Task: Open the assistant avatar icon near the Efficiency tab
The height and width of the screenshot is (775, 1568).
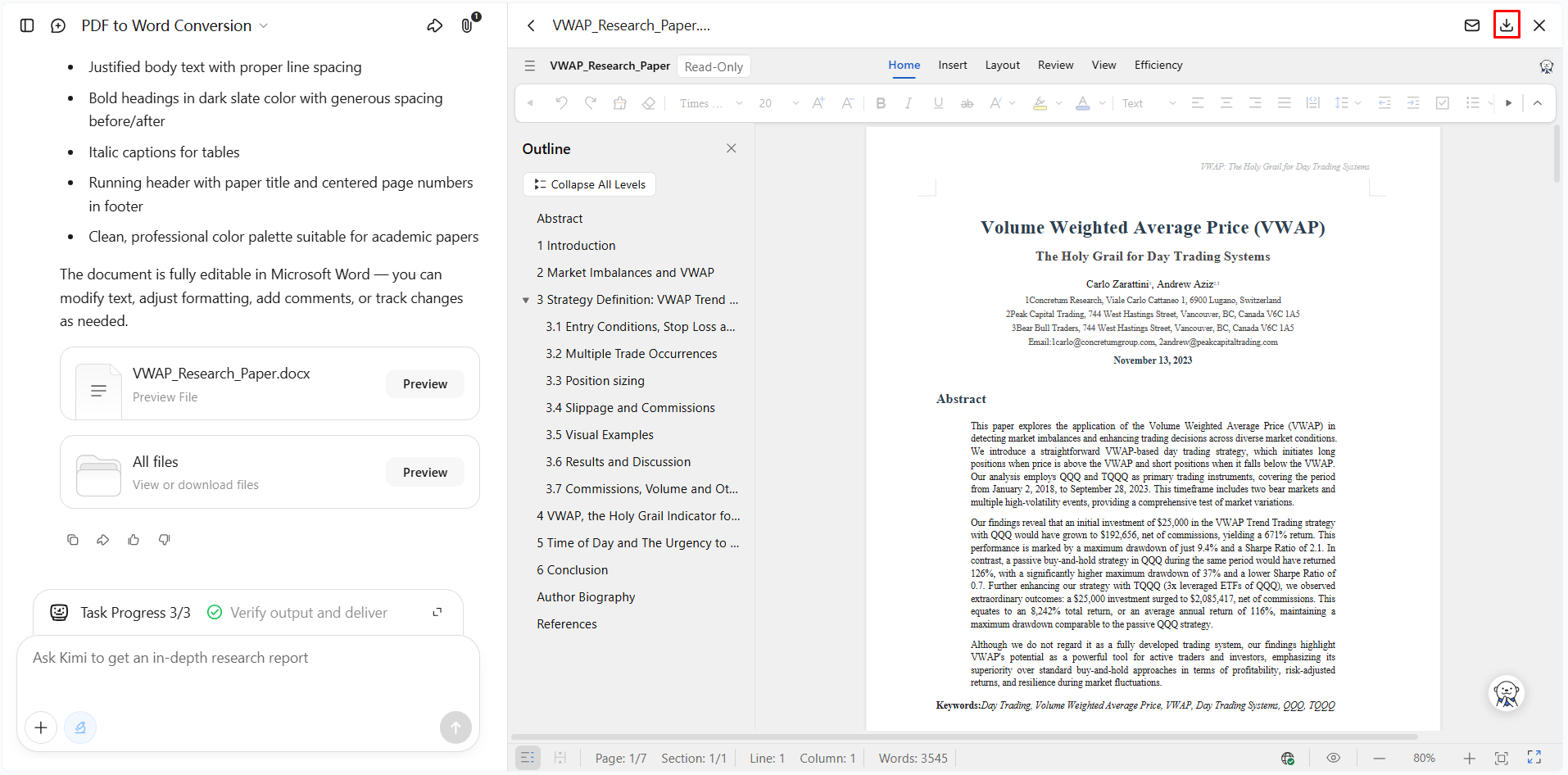Action: pos(1547,66)
